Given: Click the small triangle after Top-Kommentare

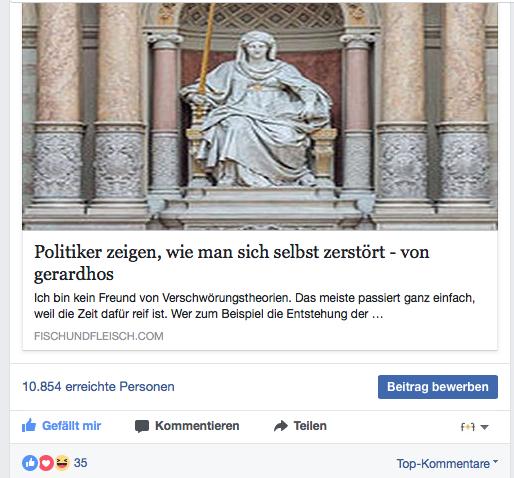Looking at the screenshot, I should (x=495, y=461).
